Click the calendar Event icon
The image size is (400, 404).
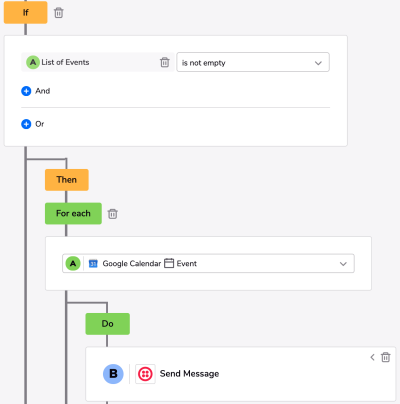pyautogui.click(x=169, y=263)
